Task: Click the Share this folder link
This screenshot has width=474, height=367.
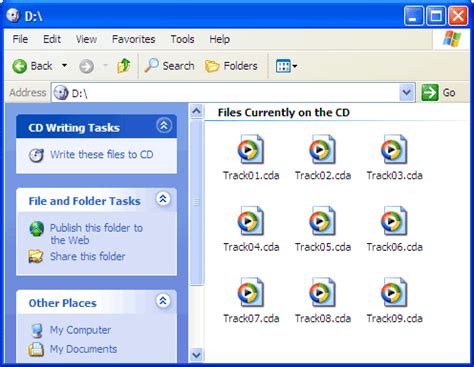Action: point(87,256)
